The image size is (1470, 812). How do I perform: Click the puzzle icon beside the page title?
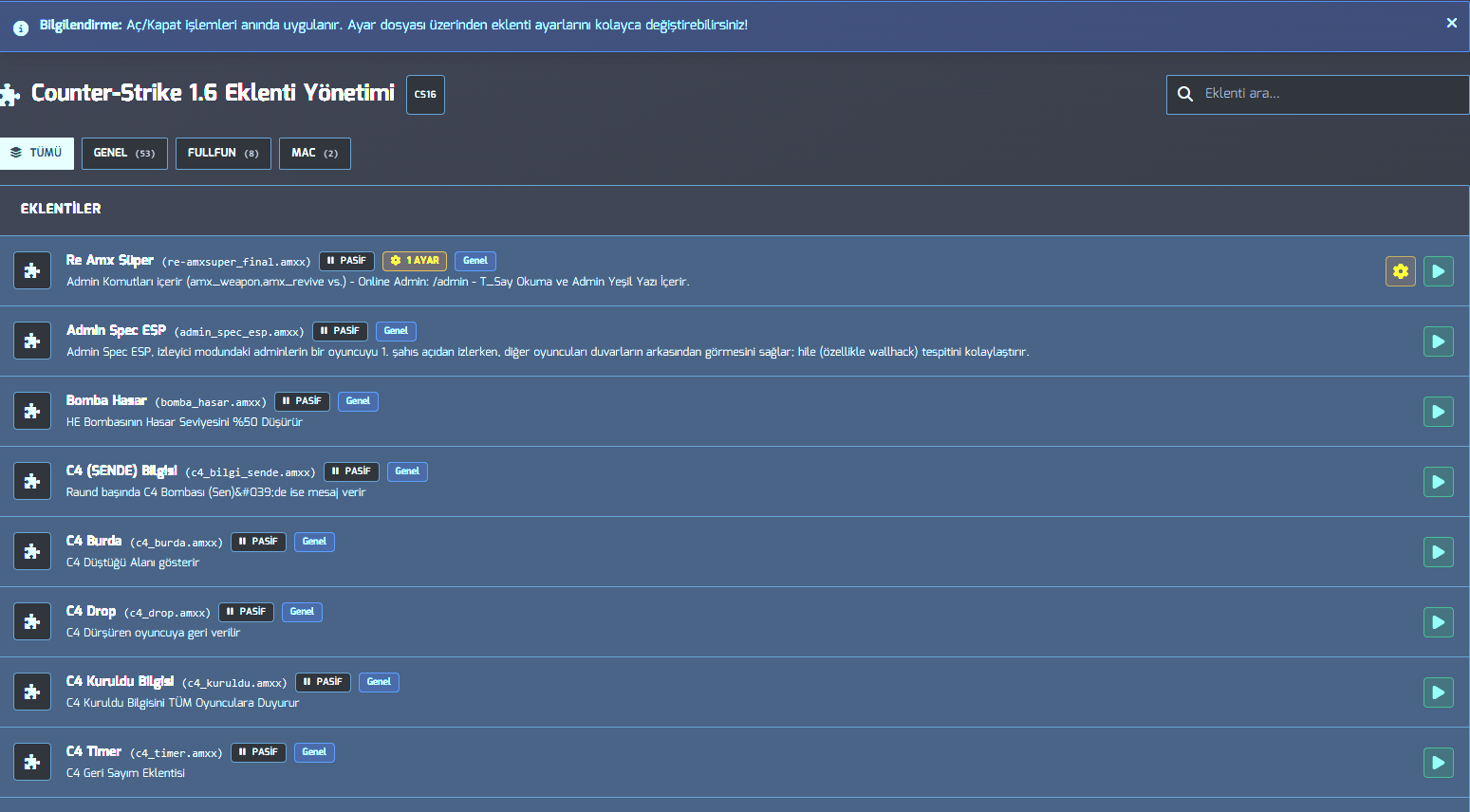[9, 94]
